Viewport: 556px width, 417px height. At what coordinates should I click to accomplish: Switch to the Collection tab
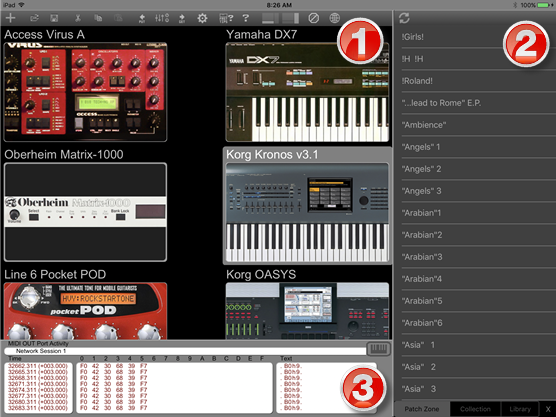click(x=475, y=409)
